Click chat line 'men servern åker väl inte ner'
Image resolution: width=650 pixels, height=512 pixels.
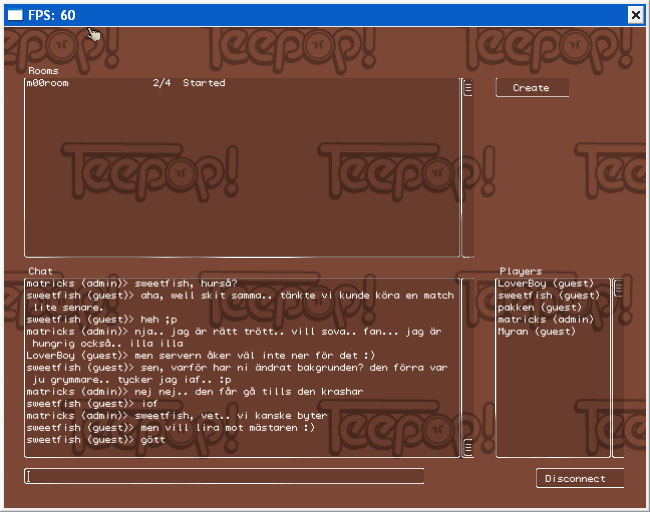coord(255,356)
